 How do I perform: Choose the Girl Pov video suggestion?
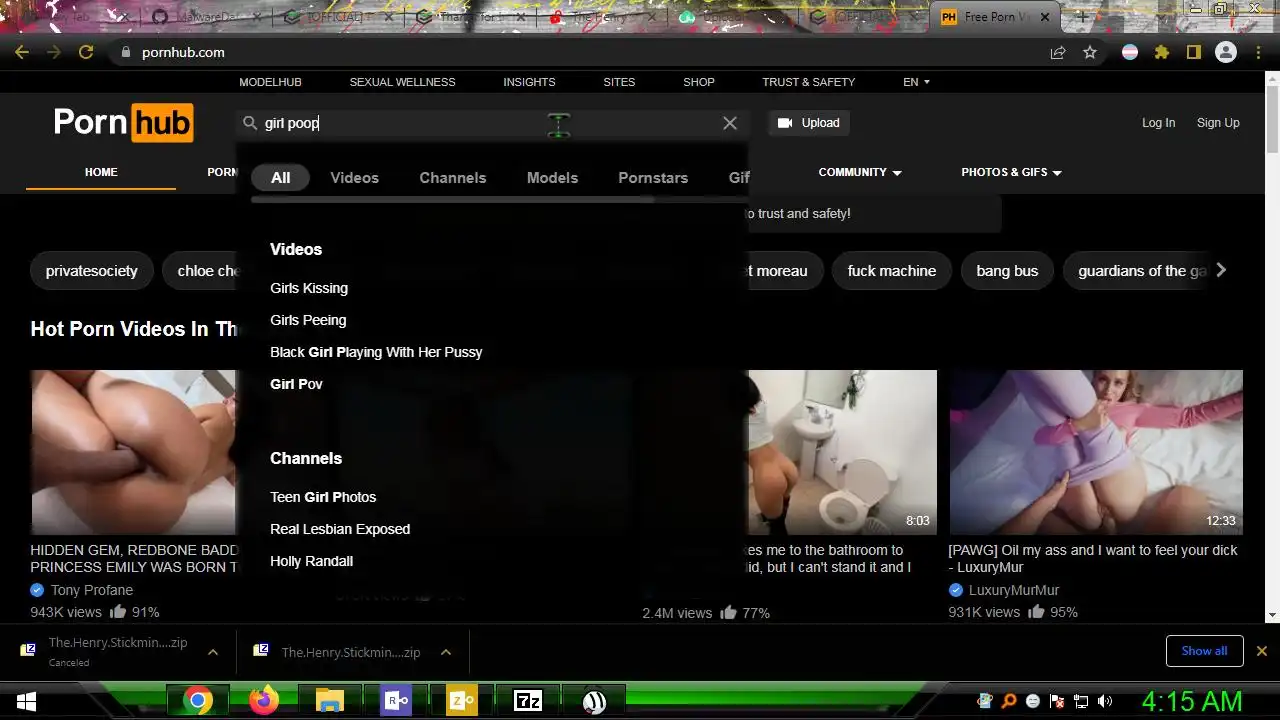point(296,384)
